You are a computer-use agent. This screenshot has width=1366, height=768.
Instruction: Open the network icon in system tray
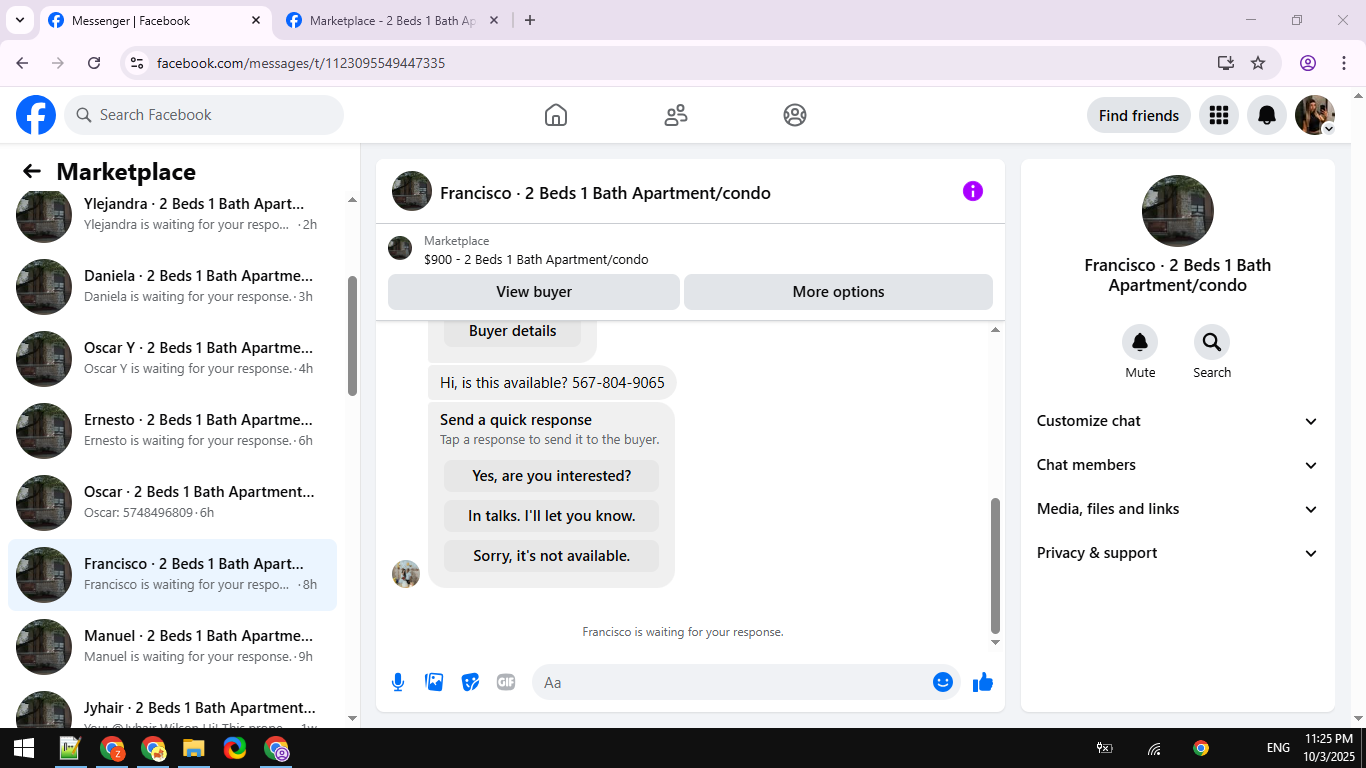[1154, 748]
